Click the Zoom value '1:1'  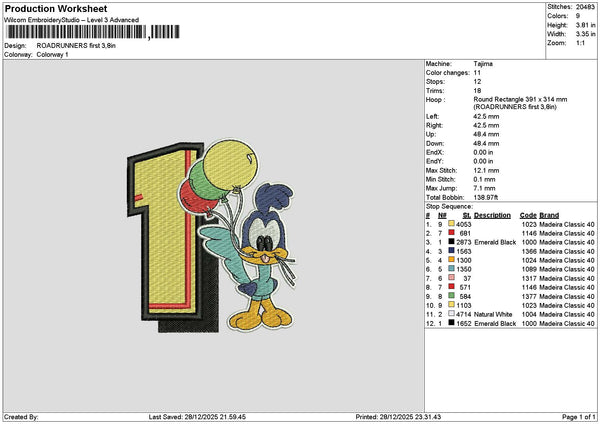click(x=580, y=43)
